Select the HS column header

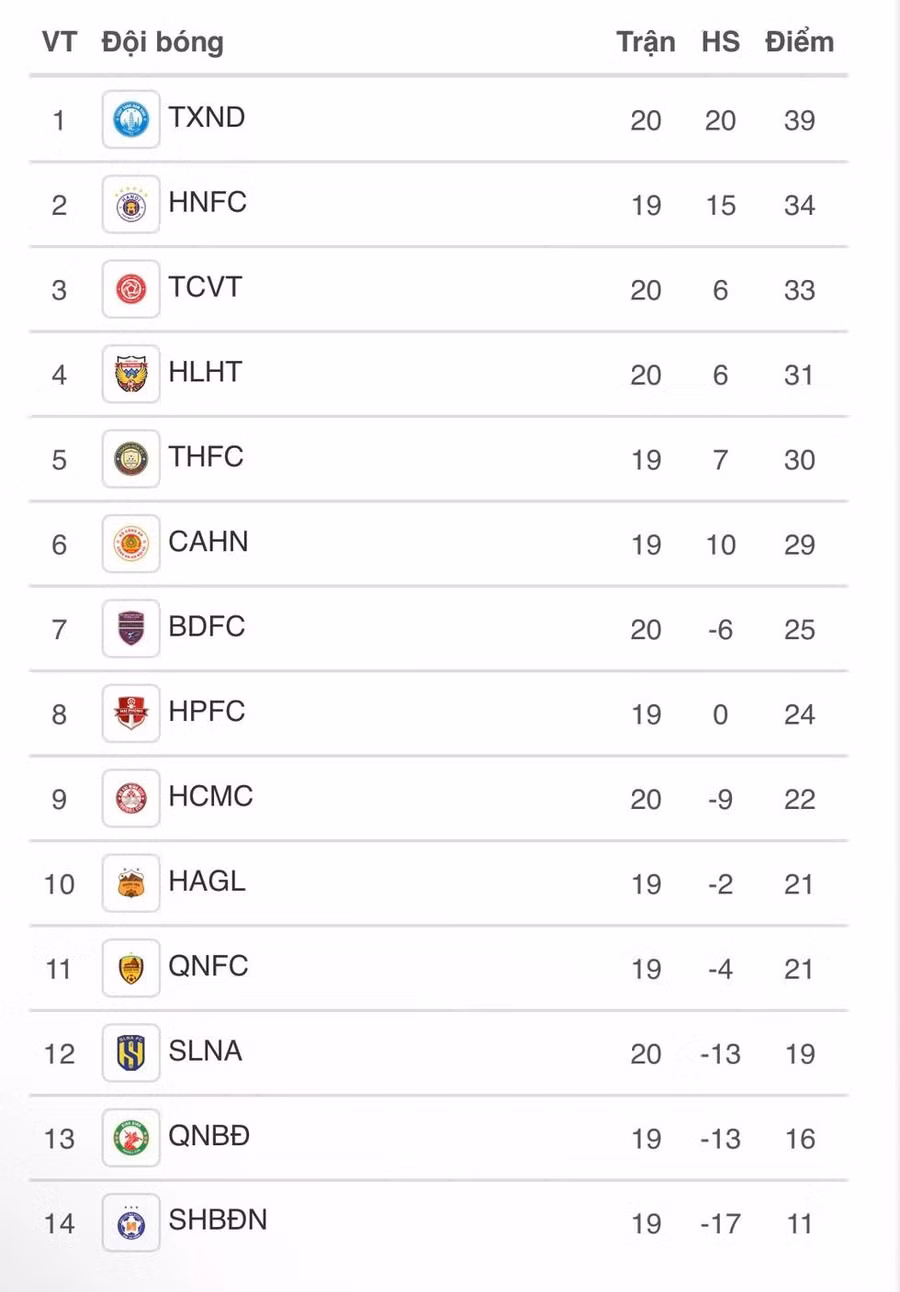720,42
